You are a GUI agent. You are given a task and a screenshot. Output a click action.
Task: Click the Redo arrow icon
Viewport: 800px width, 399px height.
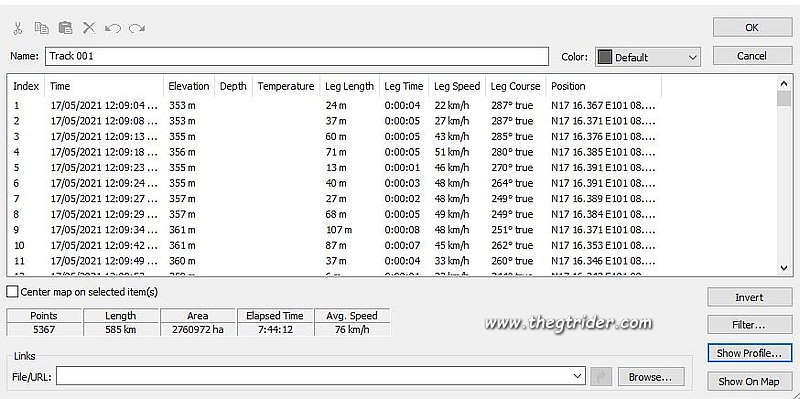pyautogui.click(x=137, y=28)
